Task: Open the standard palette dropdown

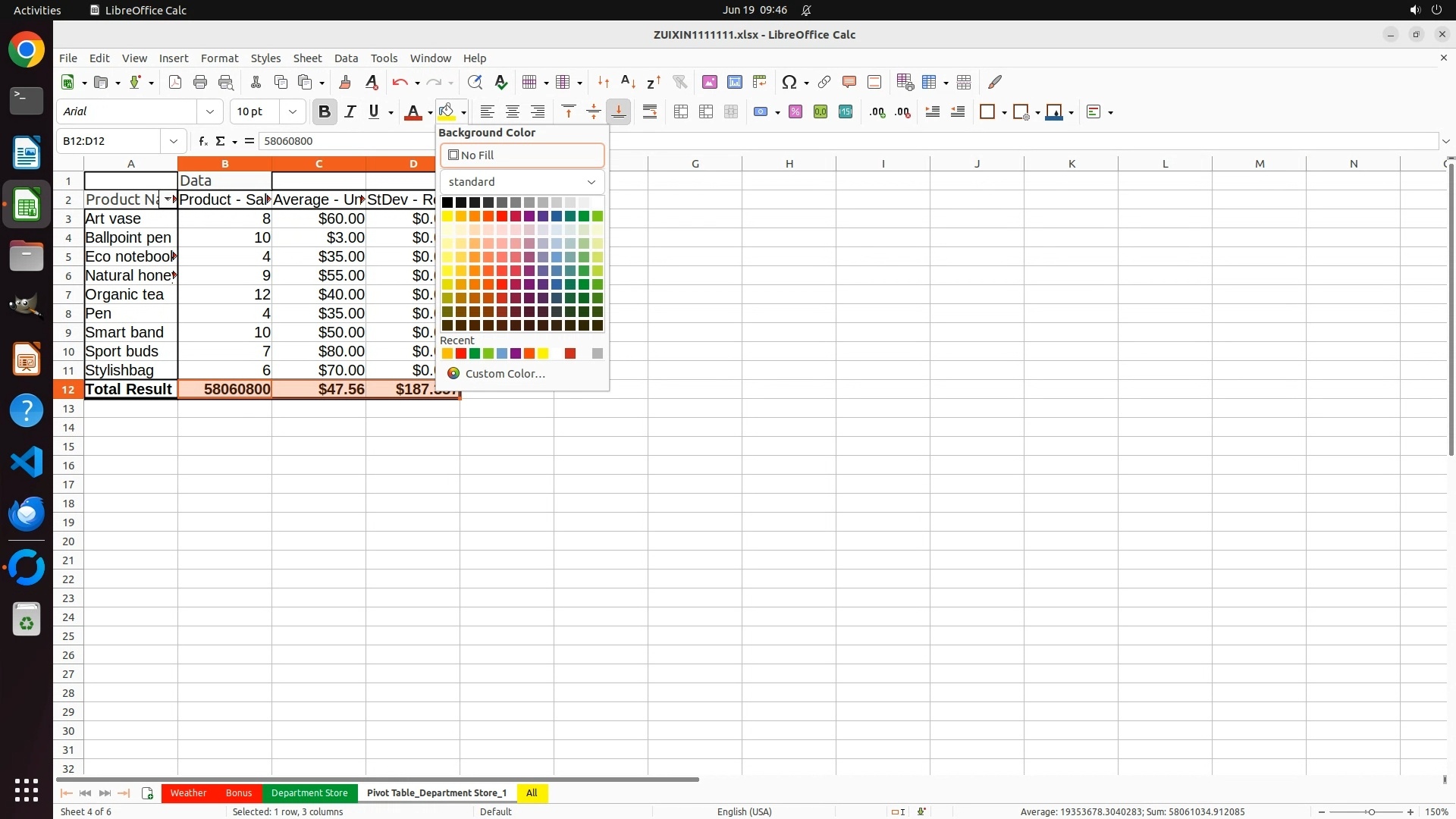Action: (522, 182)
